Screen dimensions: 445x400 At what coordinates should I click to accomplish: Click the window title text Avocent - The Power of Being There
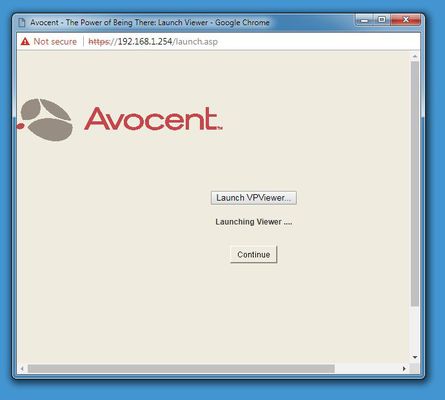click(93, 23)
